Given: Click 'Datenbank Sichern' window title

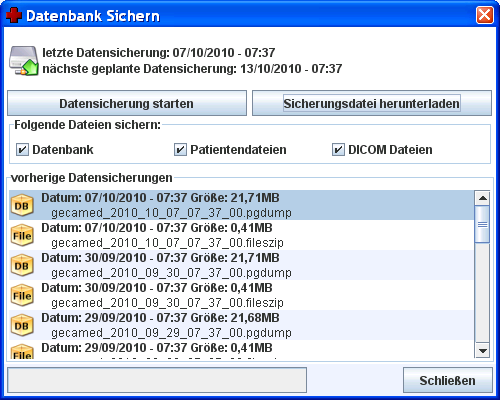Looking at the screenshot, I should pyautogui.click(x=93, y=16).
